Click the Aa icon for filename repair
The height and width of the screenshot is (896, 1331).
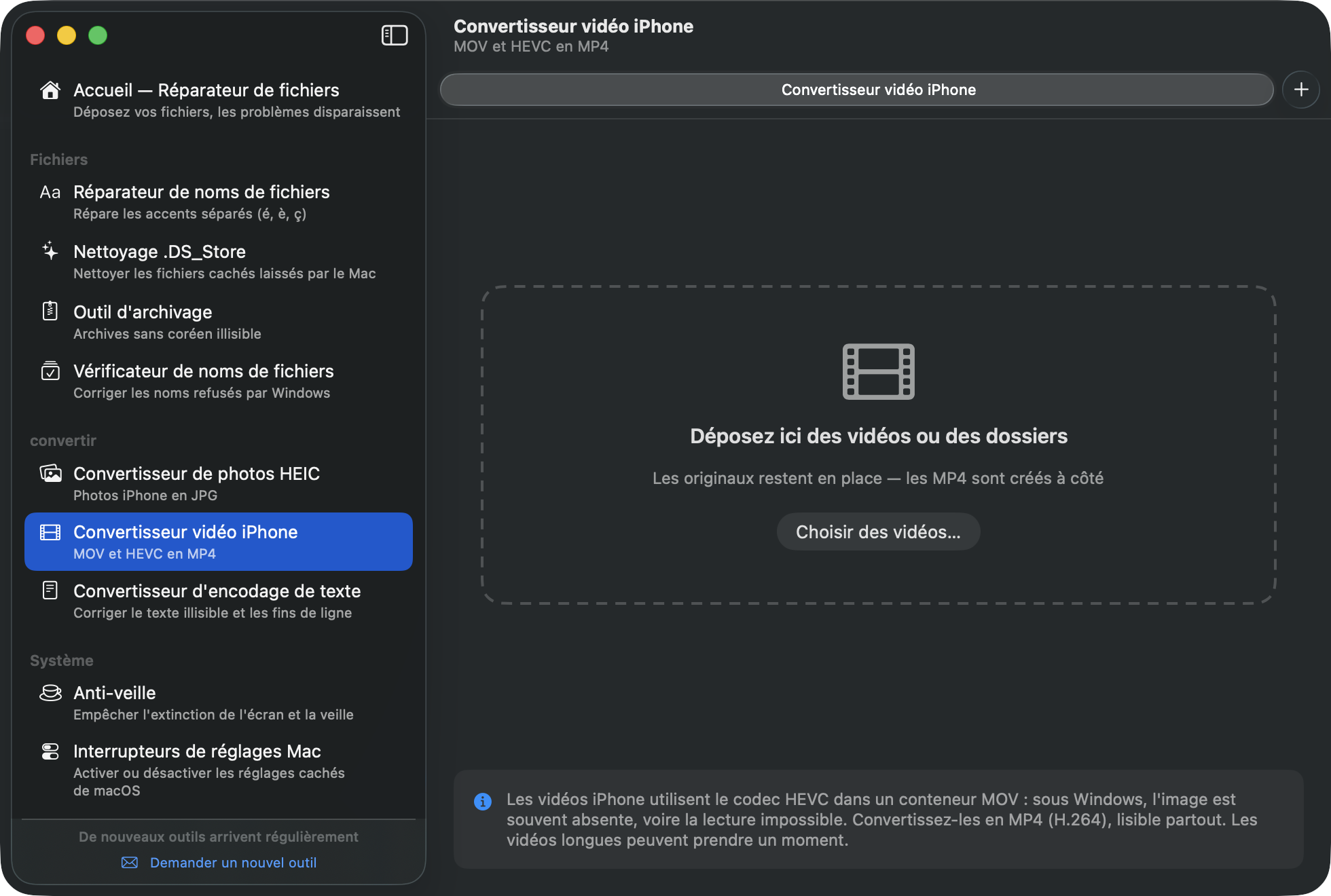click(50, 192)
